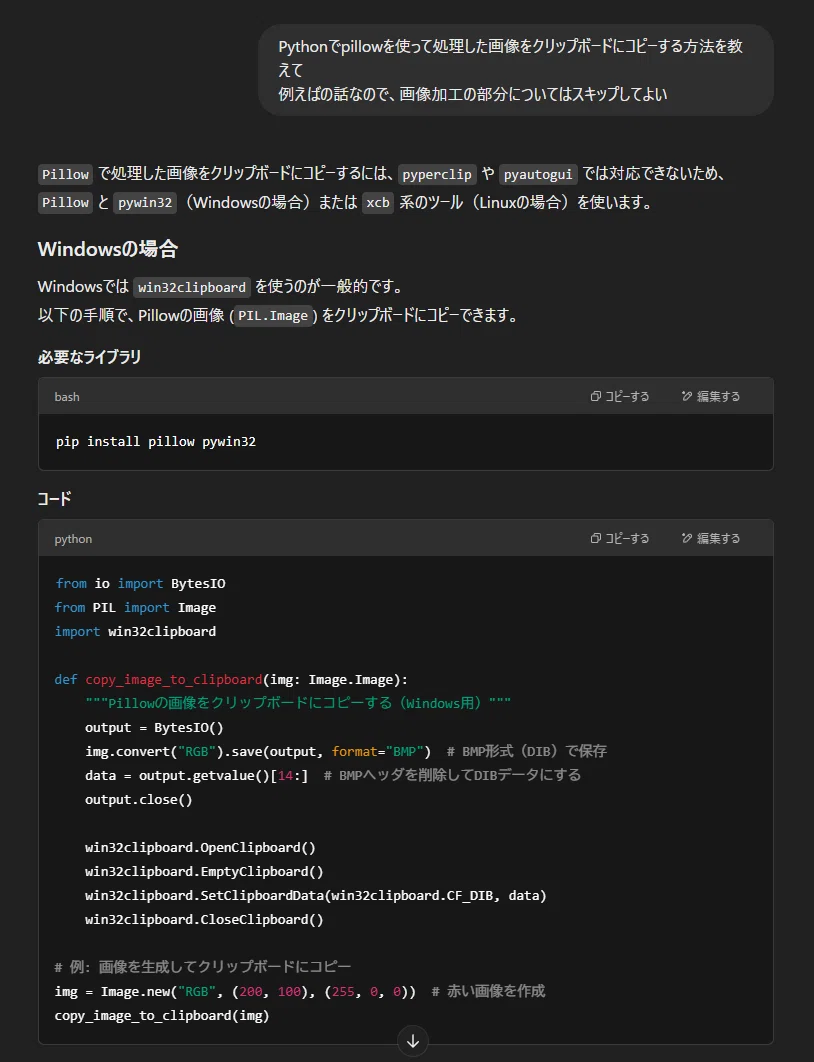Click the 'Windowsの場合' heading
Image resolution: width=814 pixels, height=1062 pixels.
point(108,249)
